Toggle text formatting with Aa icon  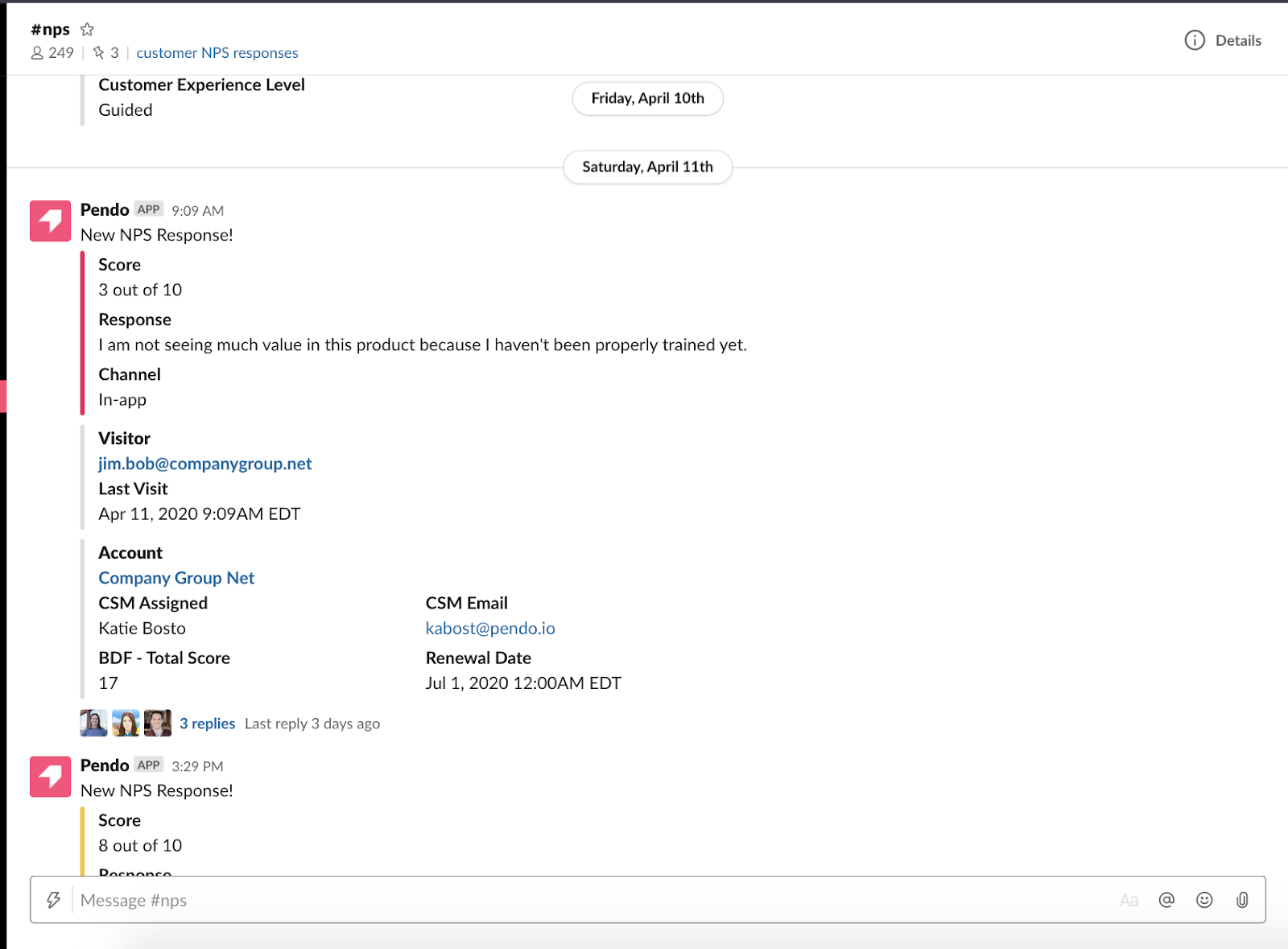1129,900
